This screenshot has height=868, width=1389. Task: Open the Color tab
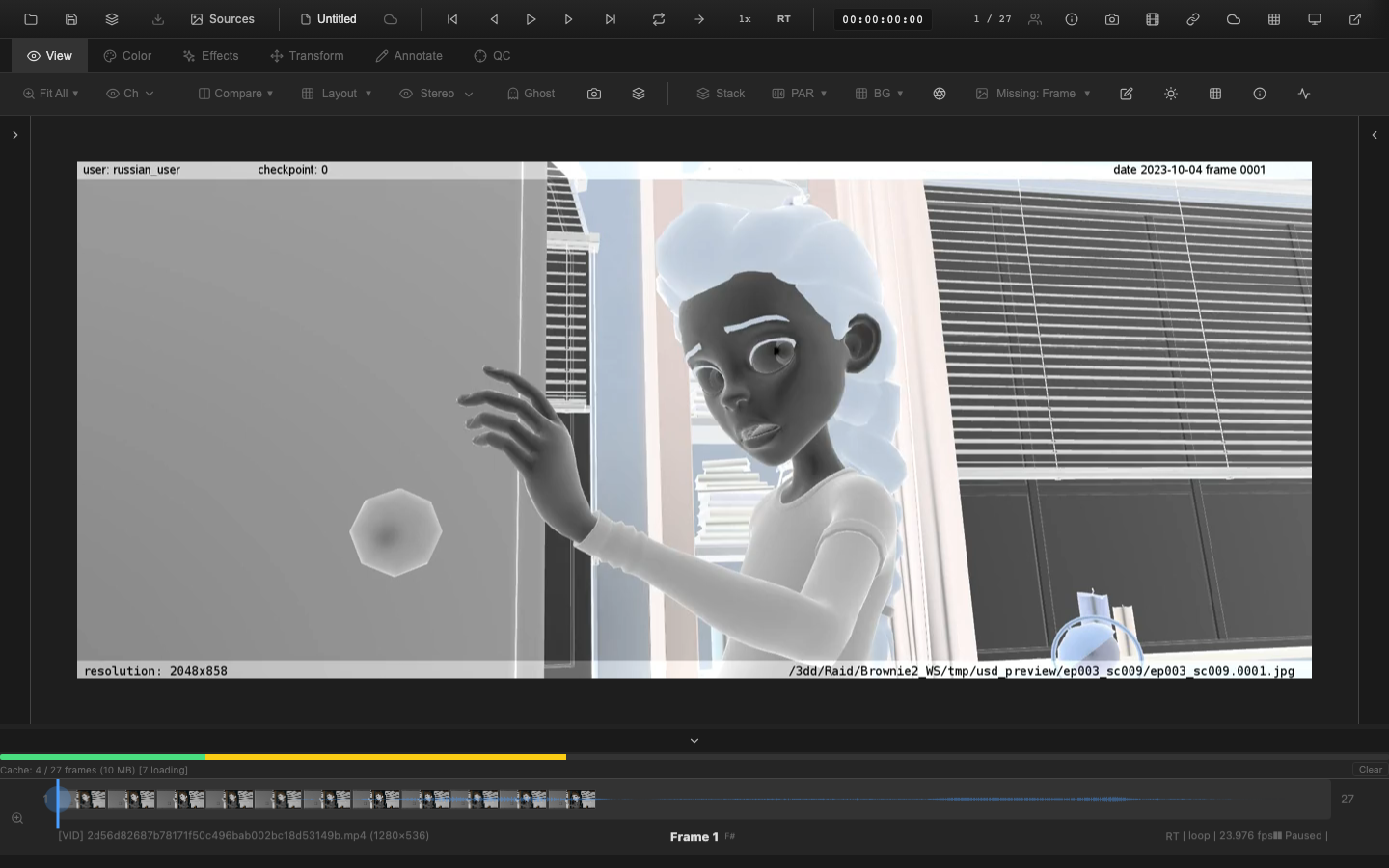click(126, 56)
